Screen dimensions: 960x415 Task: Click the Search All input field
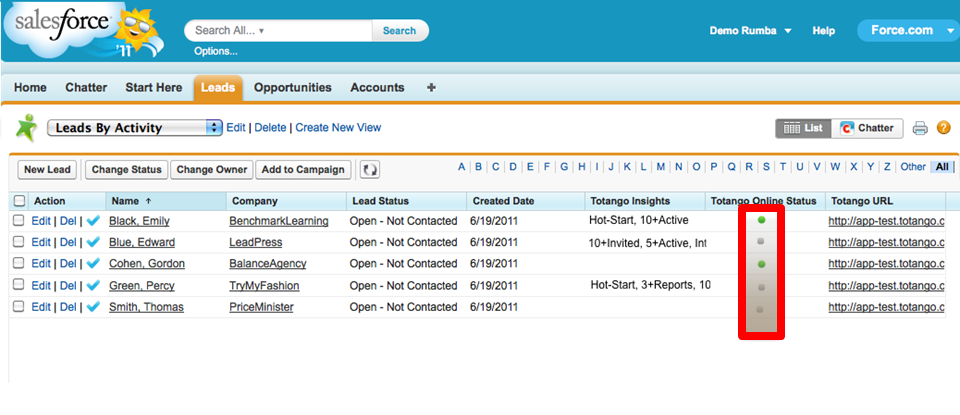pos(279,31)
